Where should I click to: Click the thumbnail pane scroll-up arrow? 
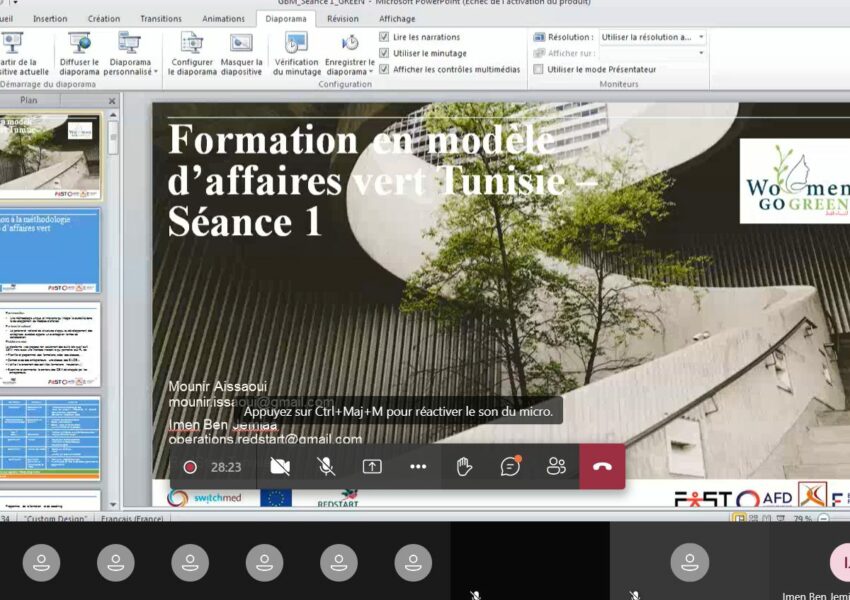(113, 115)
